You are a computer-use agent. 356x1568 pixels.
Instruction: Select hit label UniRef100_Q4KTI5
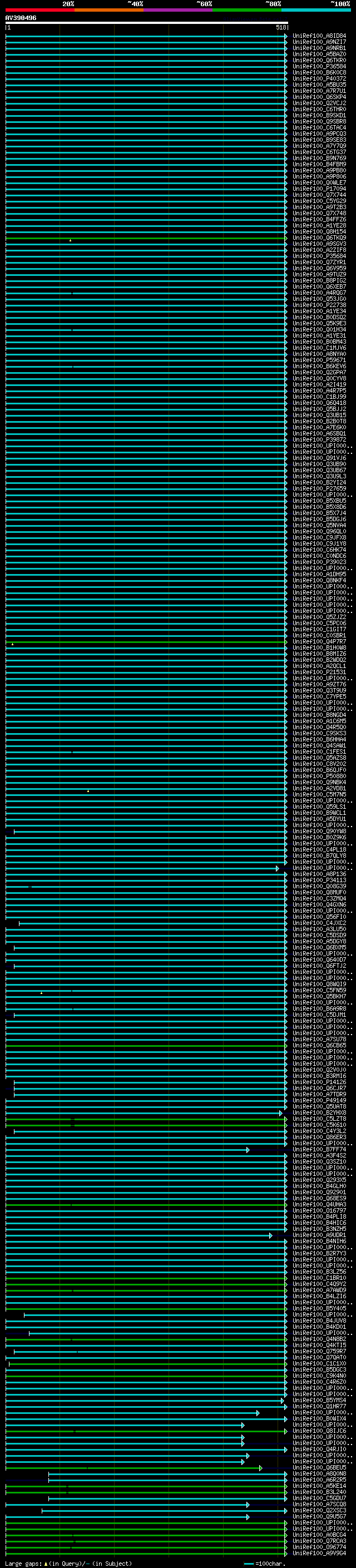319,1344
